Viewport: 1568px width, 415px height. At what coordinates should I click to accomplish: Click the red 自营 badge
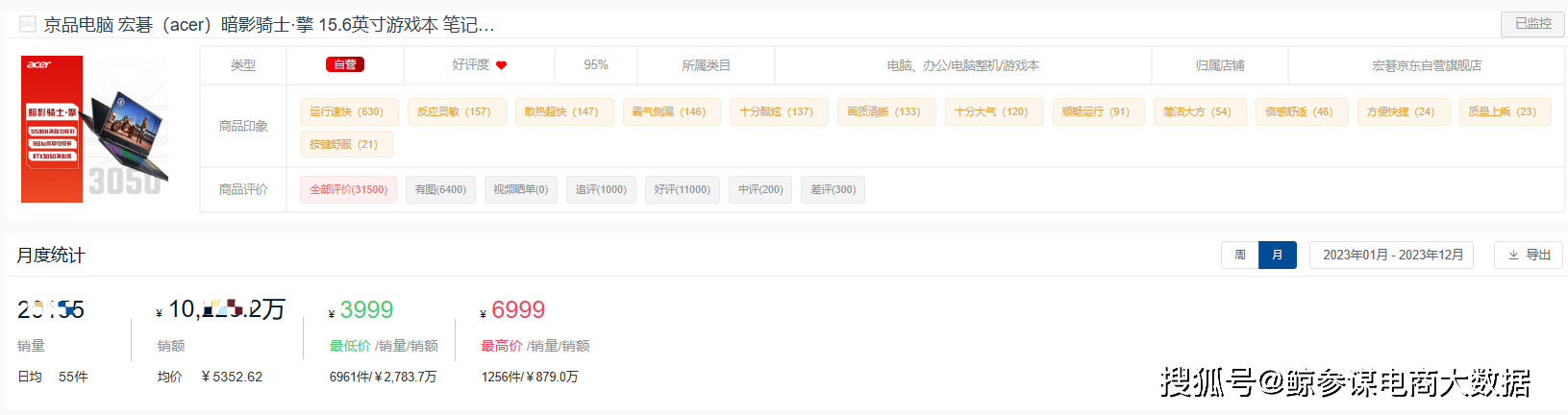pos(345,64)
